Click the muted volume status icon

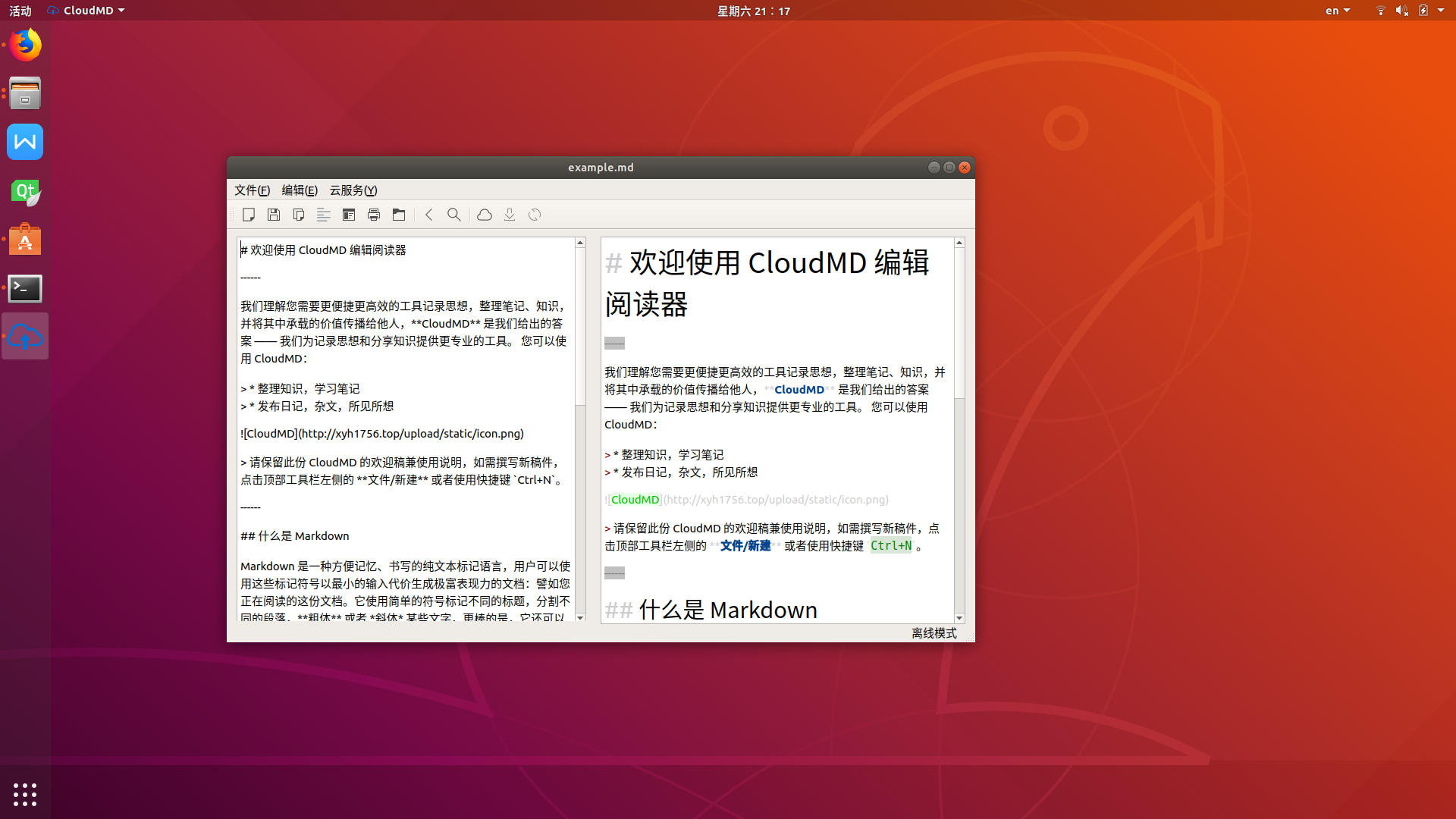pyautogui.click(x=1402, y=11)
